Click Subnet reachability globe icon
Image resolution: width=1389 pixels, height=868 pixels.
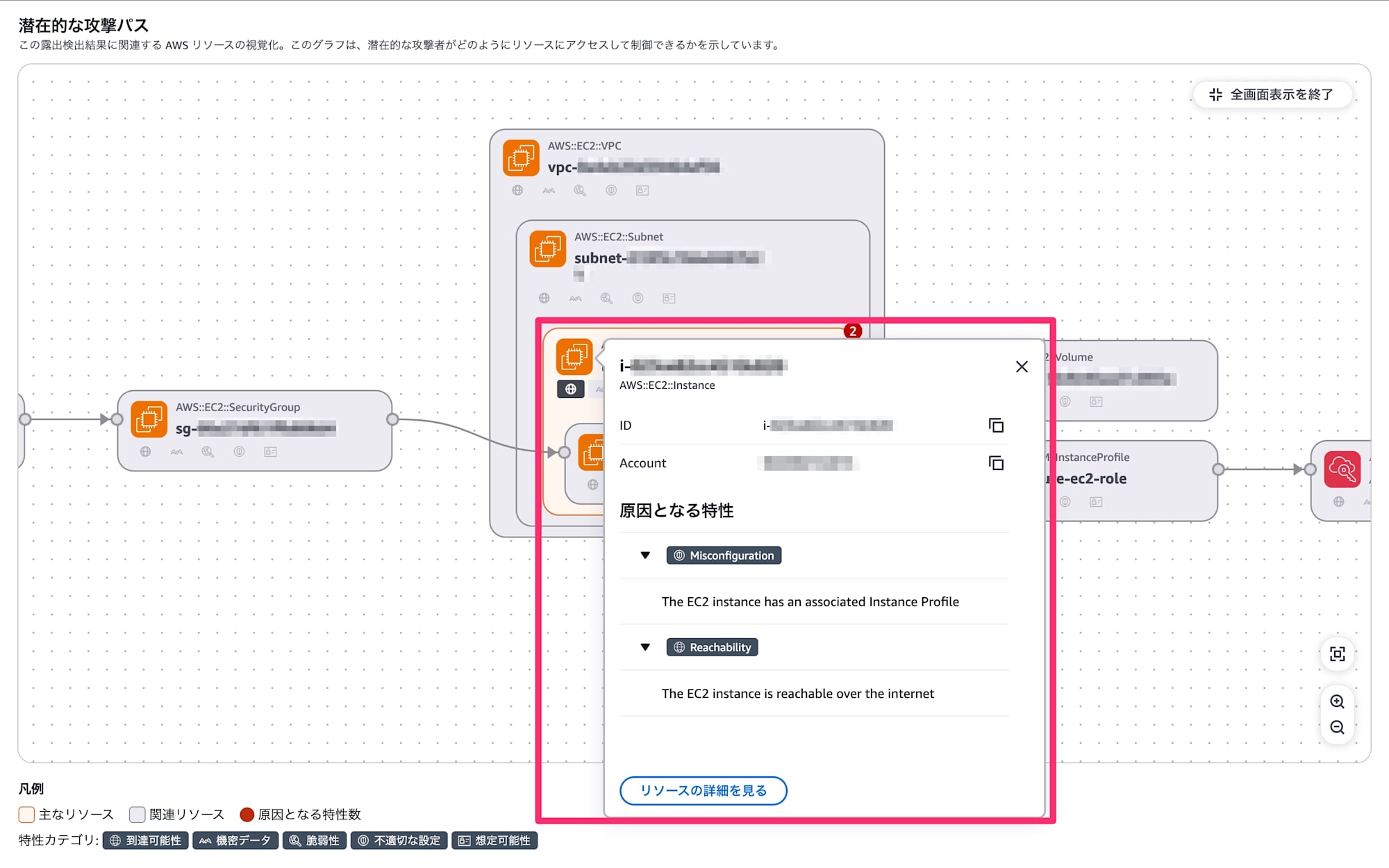pyautogui.click(x=544, y=298)
